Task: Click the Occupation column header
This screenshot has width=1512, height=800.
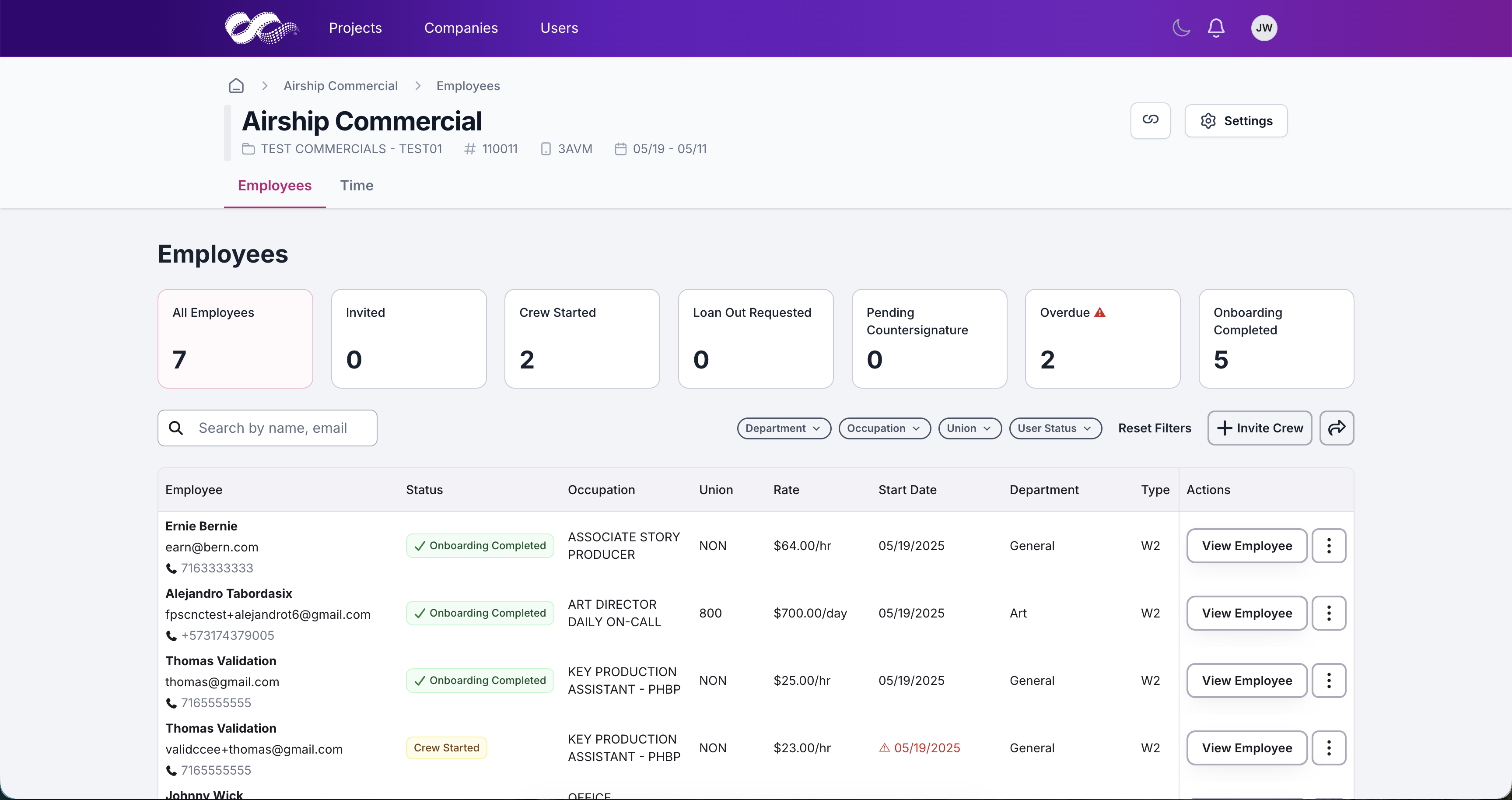Action: pos(602,490)
